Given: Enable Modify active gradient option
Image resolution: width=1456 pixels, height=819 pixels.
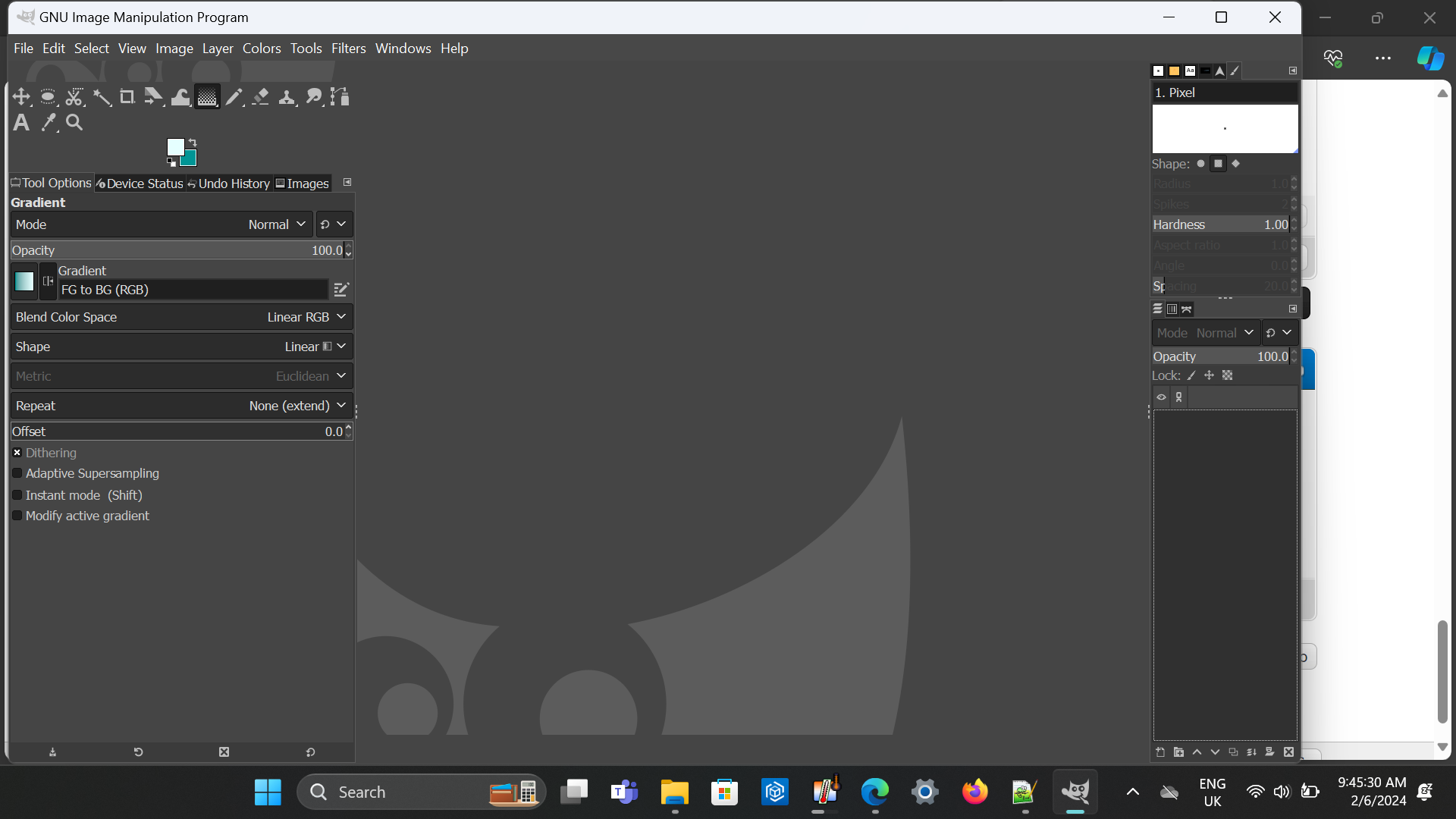Looking at the screenshot, I should pos(17,516).
